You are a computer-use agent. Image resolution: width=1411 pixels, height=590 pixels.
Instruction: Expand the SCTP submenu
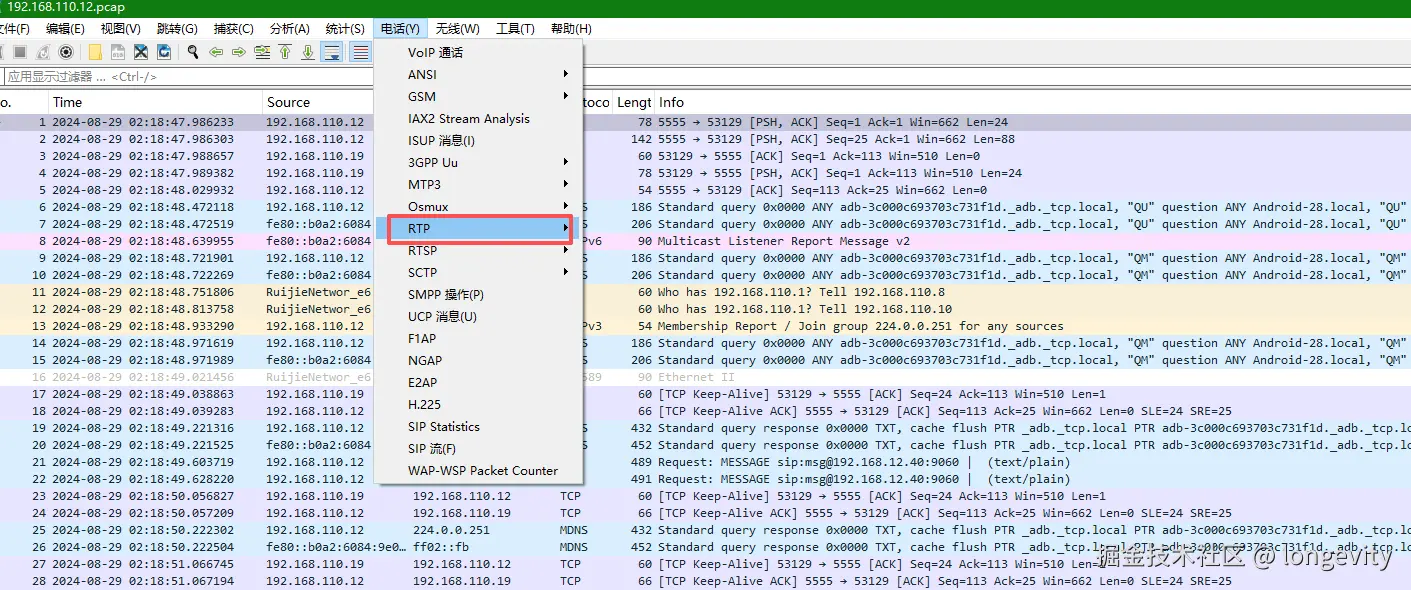[x=478, y=272]
